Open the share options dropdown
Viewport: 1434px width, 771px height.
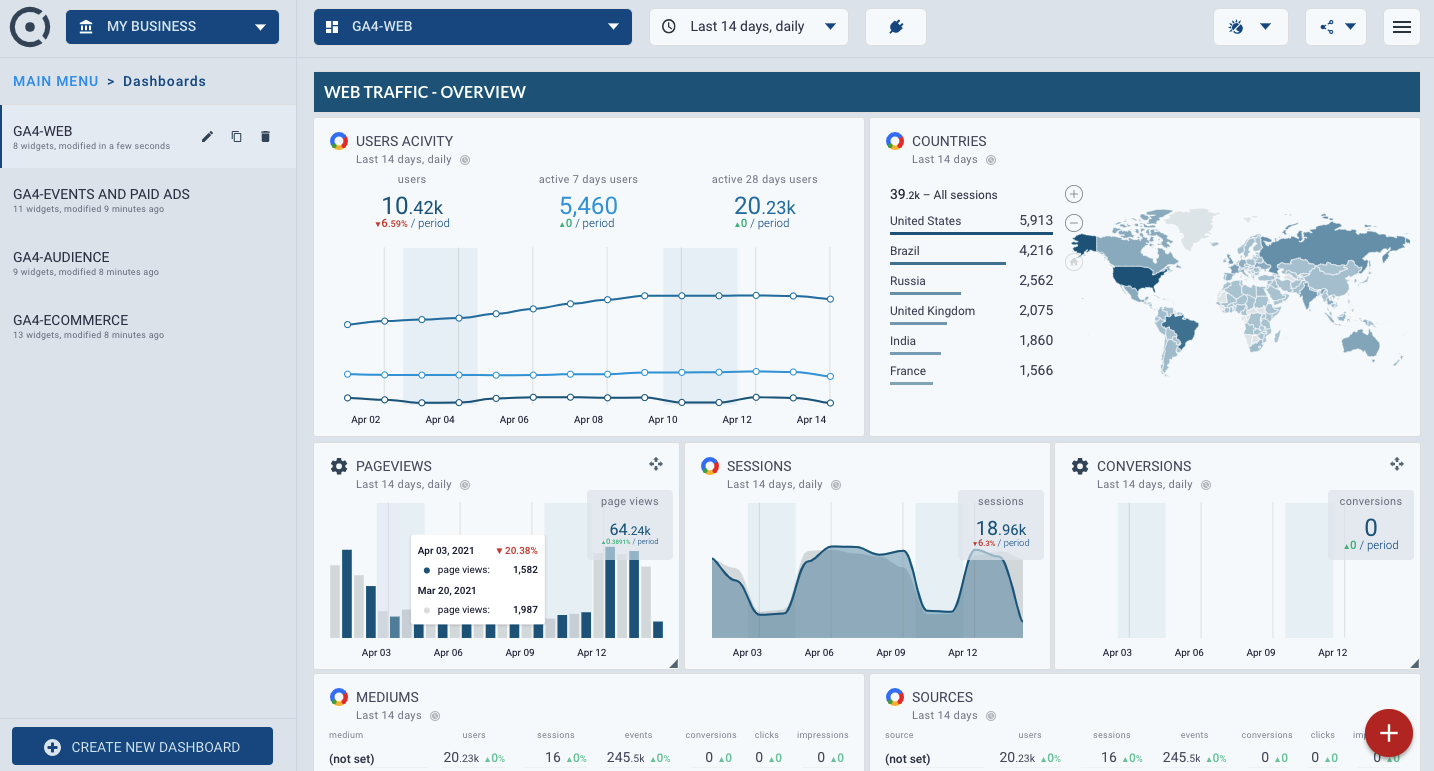click(x=1336, y=27)
